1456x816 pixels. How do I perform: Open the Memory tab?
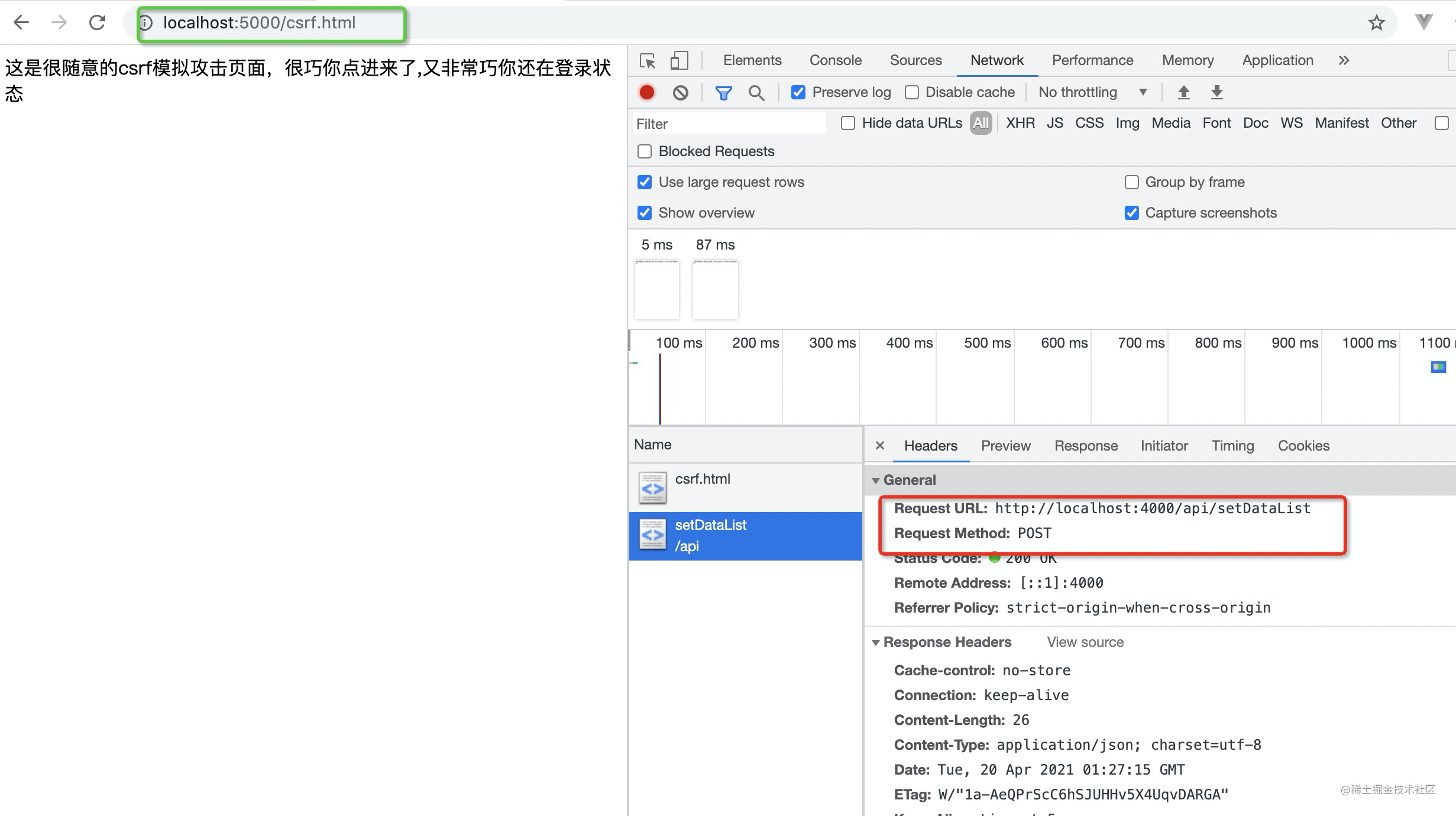click(x=1188, y=60)
